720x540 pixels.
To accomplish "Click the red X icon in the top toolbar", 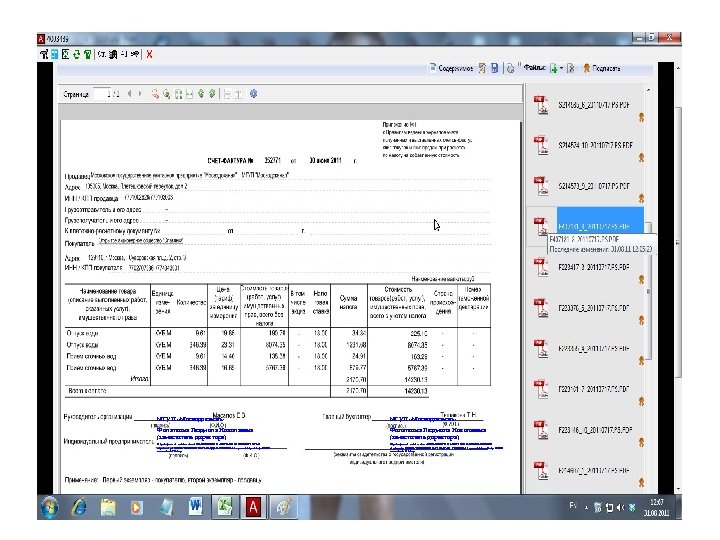I will point(149,54).
